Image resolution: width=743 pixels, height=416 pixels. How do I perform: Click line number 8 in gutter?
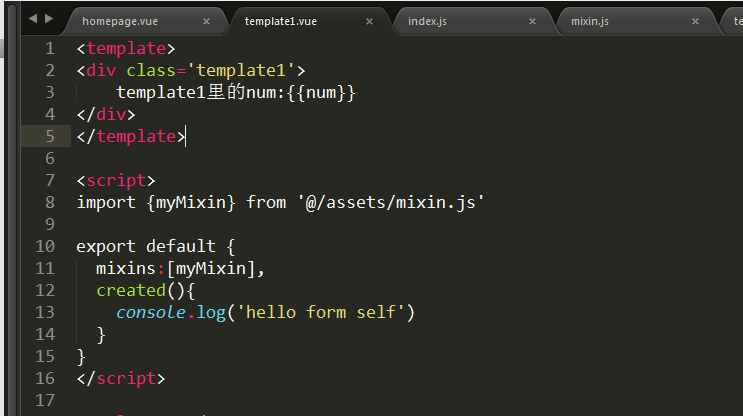point(50,202)
